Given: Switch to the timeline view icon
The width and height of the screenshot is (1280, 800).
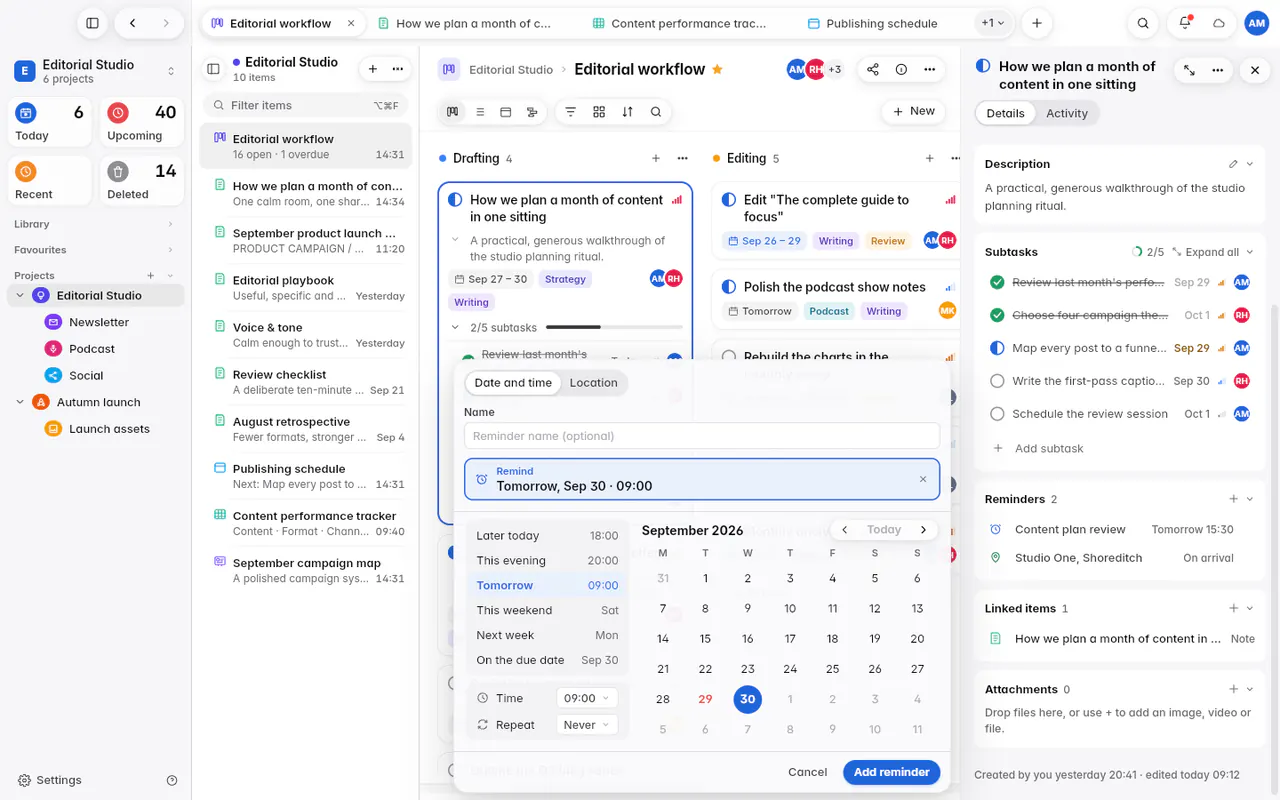Looking at the screenshot, I should (532, 112).
